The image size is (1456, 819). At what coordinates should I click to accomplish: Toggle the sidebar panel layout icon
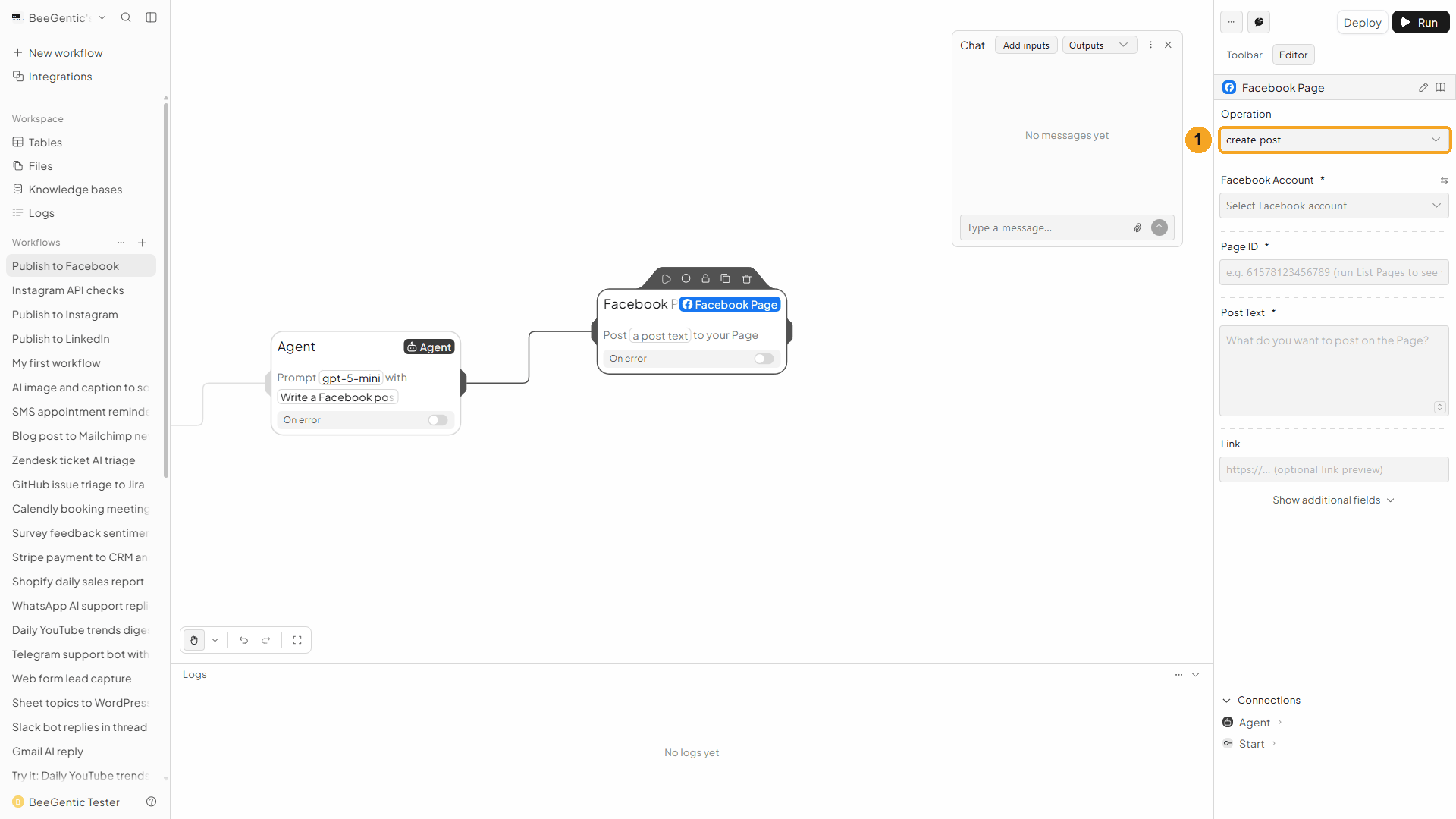(x=152, y=17)
